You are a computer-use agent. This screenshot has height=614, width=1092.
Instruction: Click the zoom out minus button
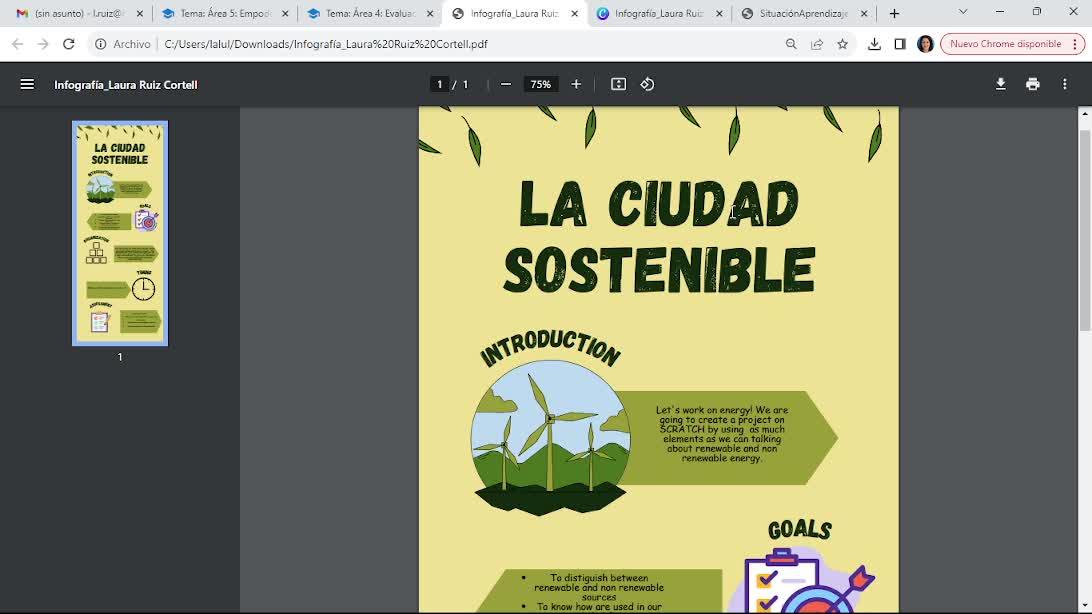point(506,84)
